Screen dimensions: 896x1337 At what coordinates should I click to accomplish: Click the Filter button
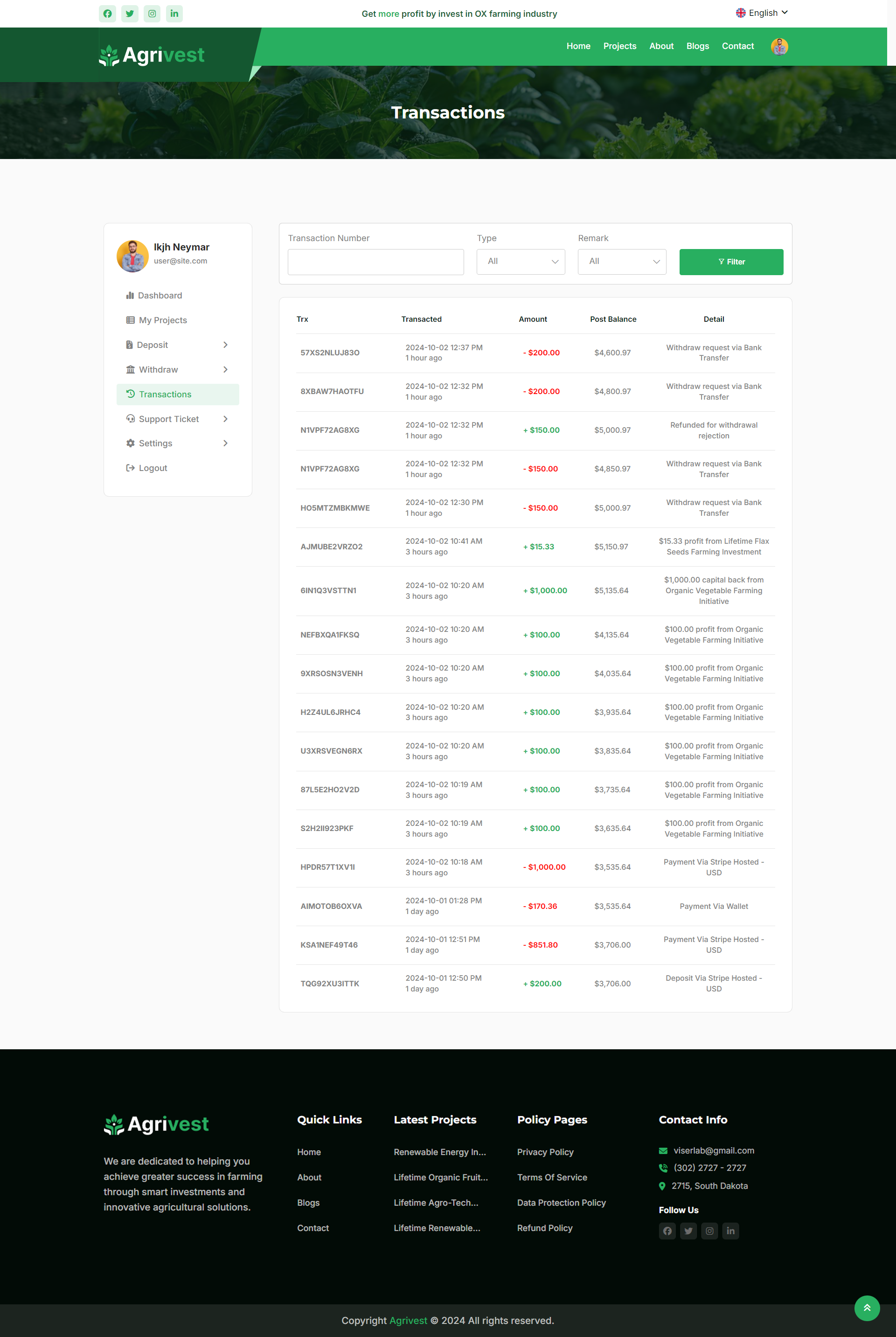coord(731,262)
